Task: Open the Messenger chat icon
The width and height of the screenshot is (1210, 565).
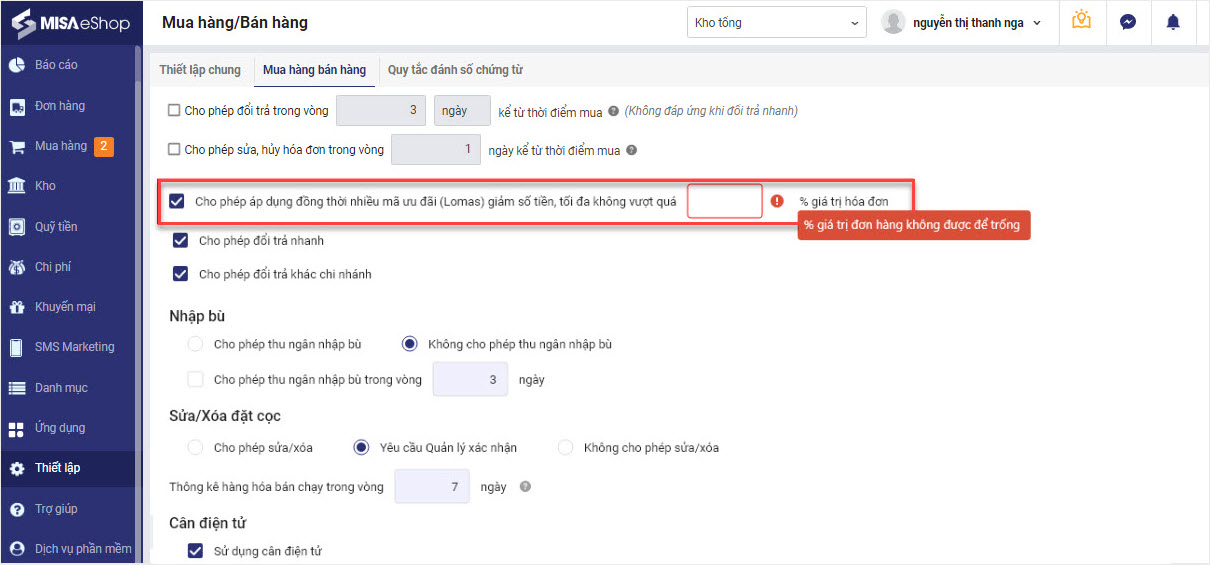Action: 1127,22
